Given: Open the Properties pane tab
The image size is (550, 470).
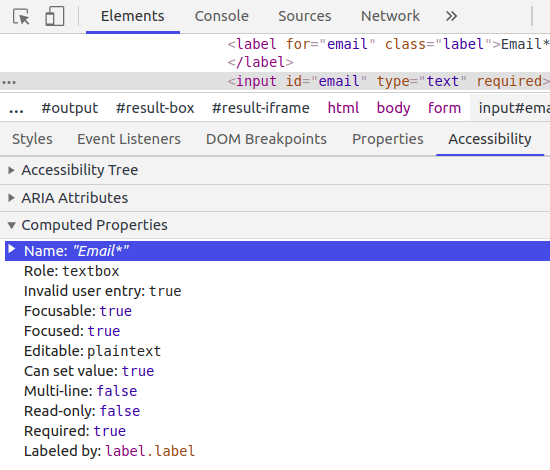Looking at the screenshot, I should [x=388, y=139].
